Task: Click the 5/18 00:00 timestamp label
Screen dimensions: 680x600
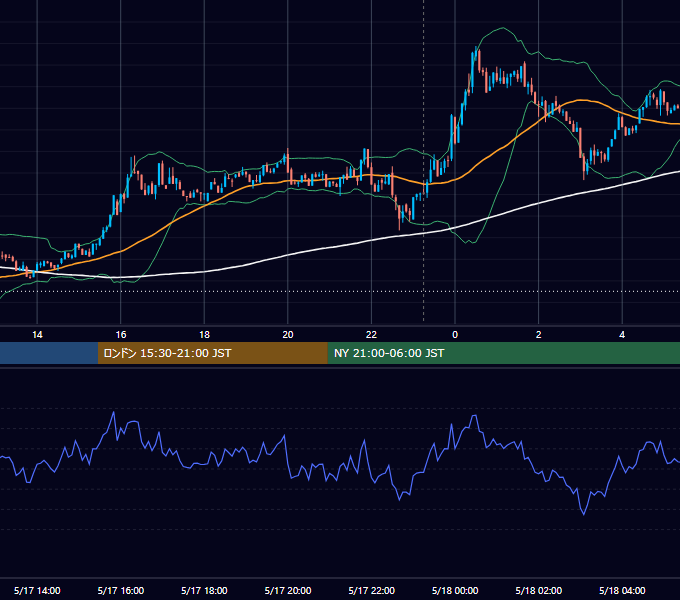Action: tap(455, 590)
